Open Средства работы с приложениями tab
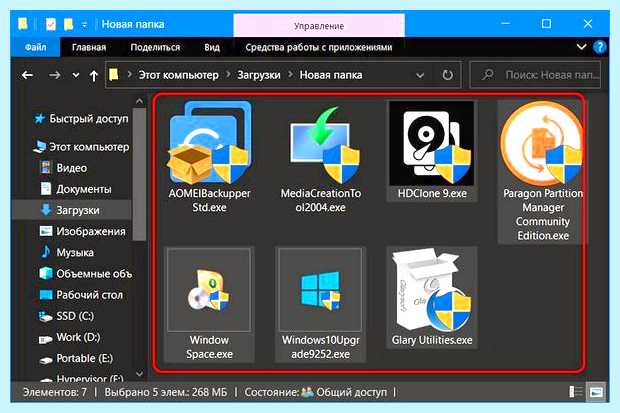 [x=319, y=47]
